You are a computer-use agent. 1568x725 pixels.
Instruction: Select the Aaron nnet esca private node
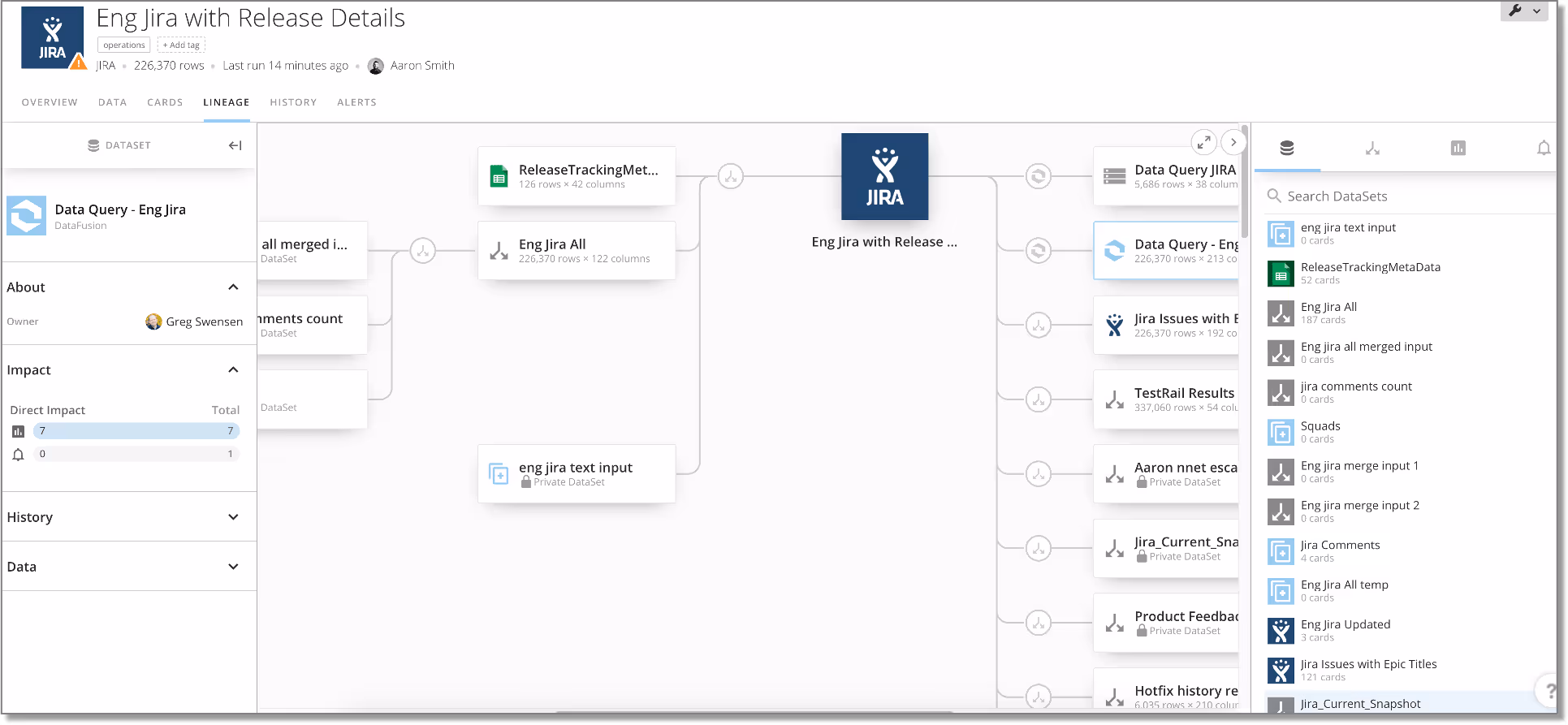click(1166, 474)
